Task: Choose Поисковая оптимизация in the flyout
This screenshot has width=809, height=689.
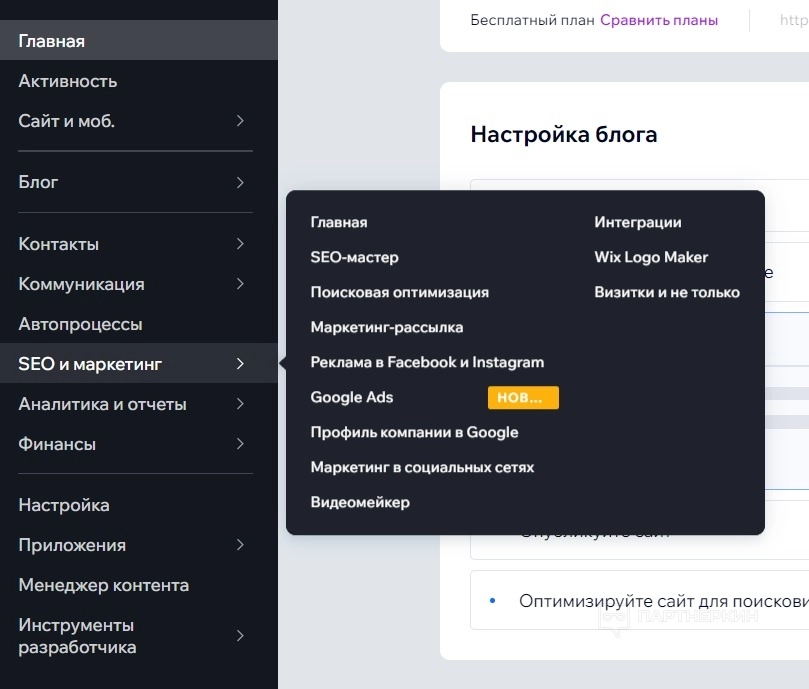Action: (x=399, y=292)
